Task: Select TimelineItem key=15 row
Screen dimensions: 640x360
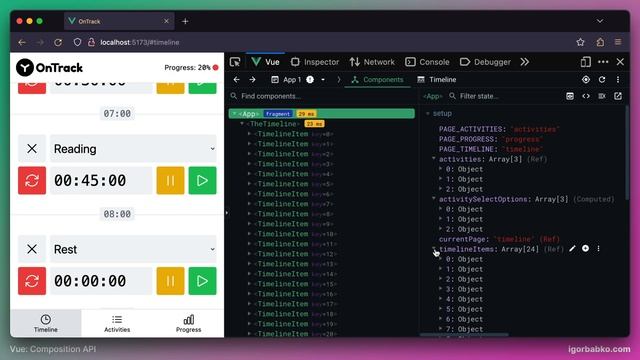Action: point(322,284)
